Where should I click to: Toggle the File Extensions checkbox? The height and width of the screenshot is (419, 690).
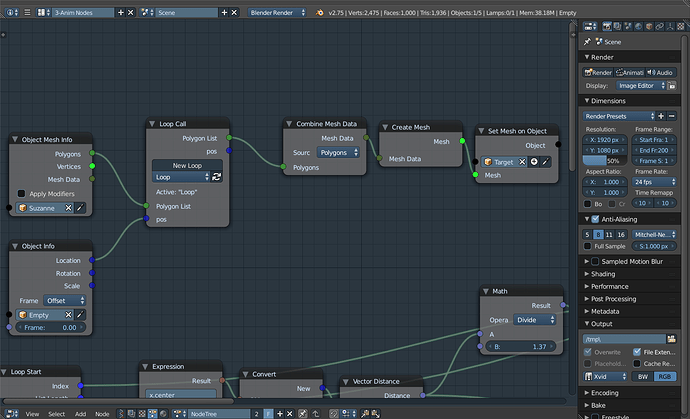click(637, 352)
